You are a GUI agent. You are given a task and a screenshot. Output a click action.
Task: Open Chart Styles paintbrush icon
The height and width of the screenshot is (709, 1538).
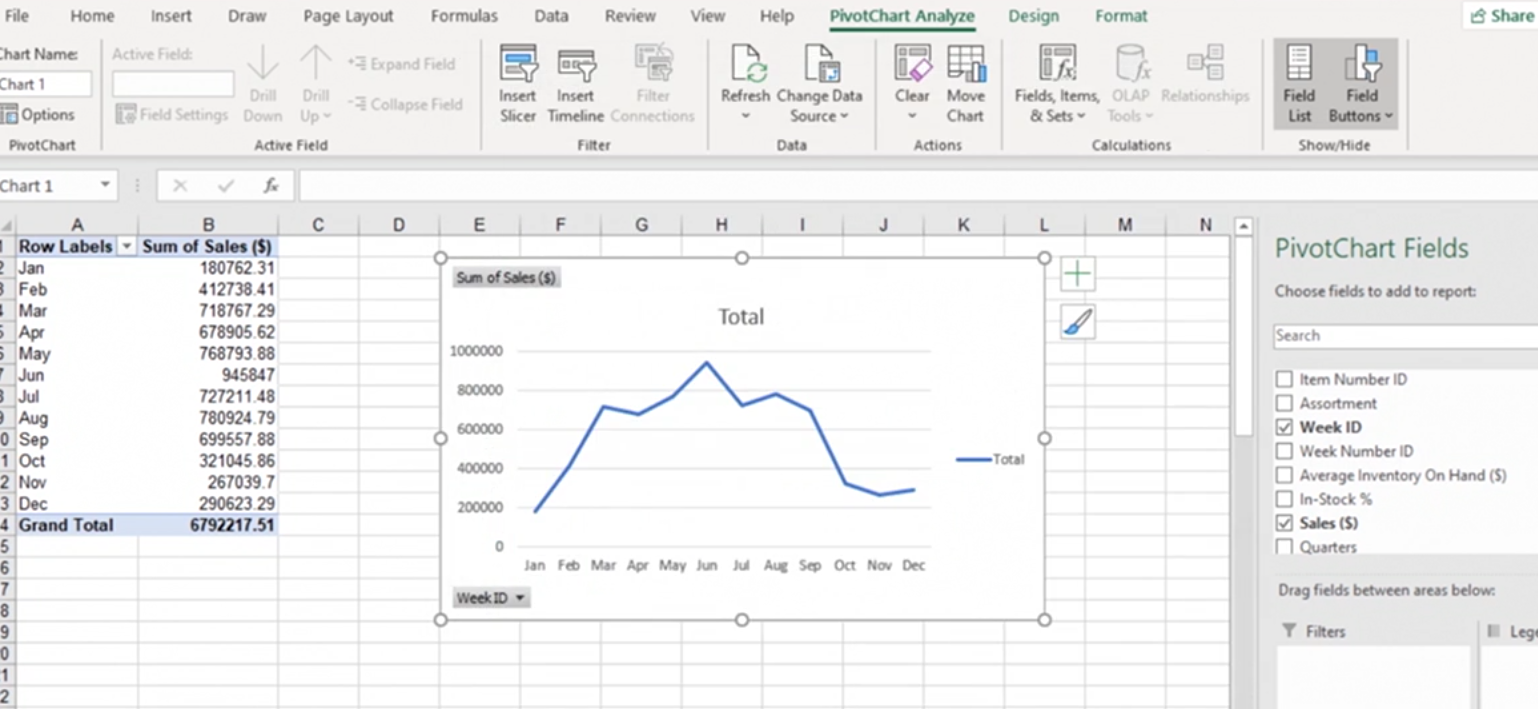coord(1078,321)
